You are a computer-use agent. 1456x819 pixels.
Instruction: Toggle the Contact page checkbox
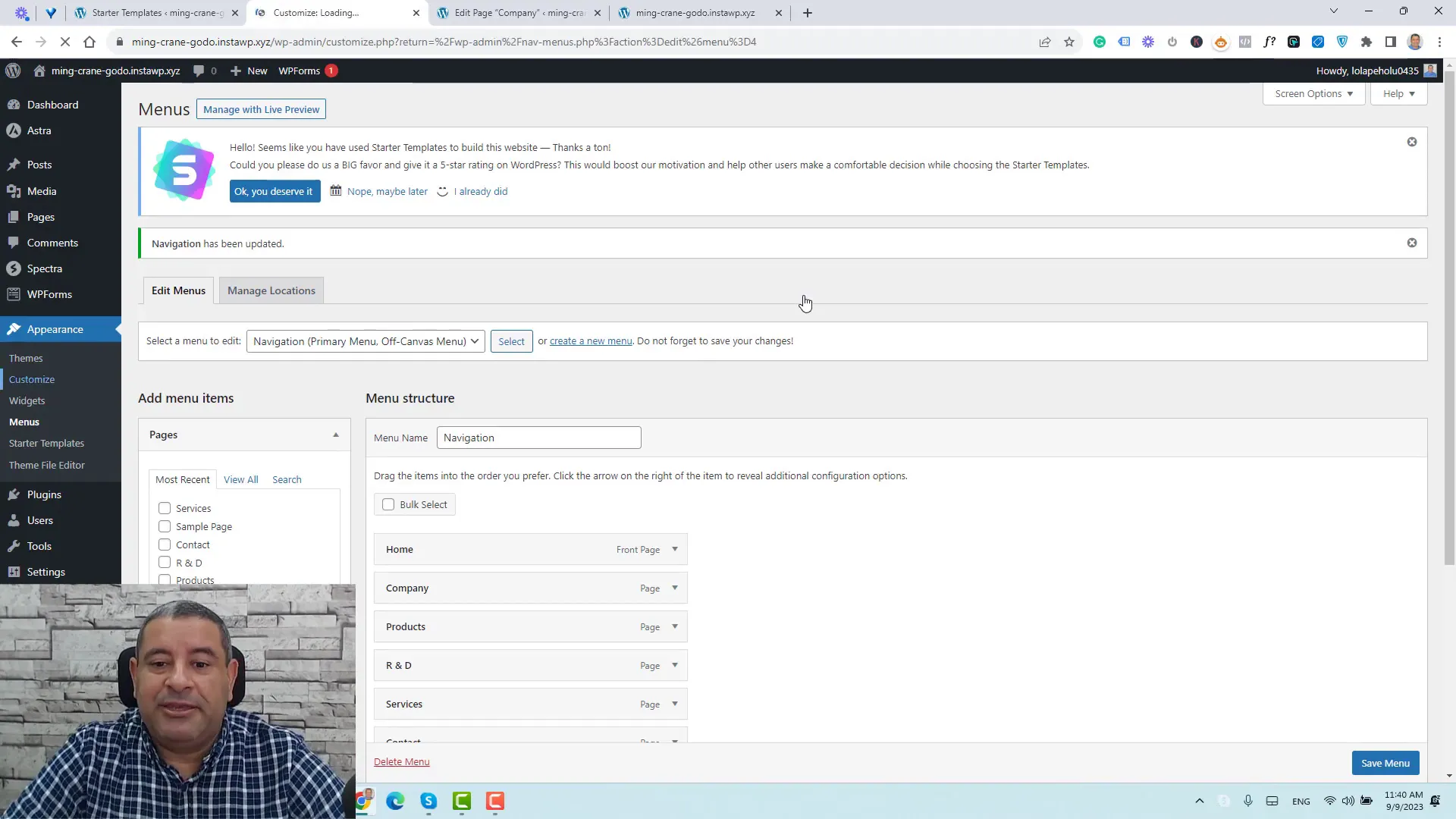coord(165,544)
